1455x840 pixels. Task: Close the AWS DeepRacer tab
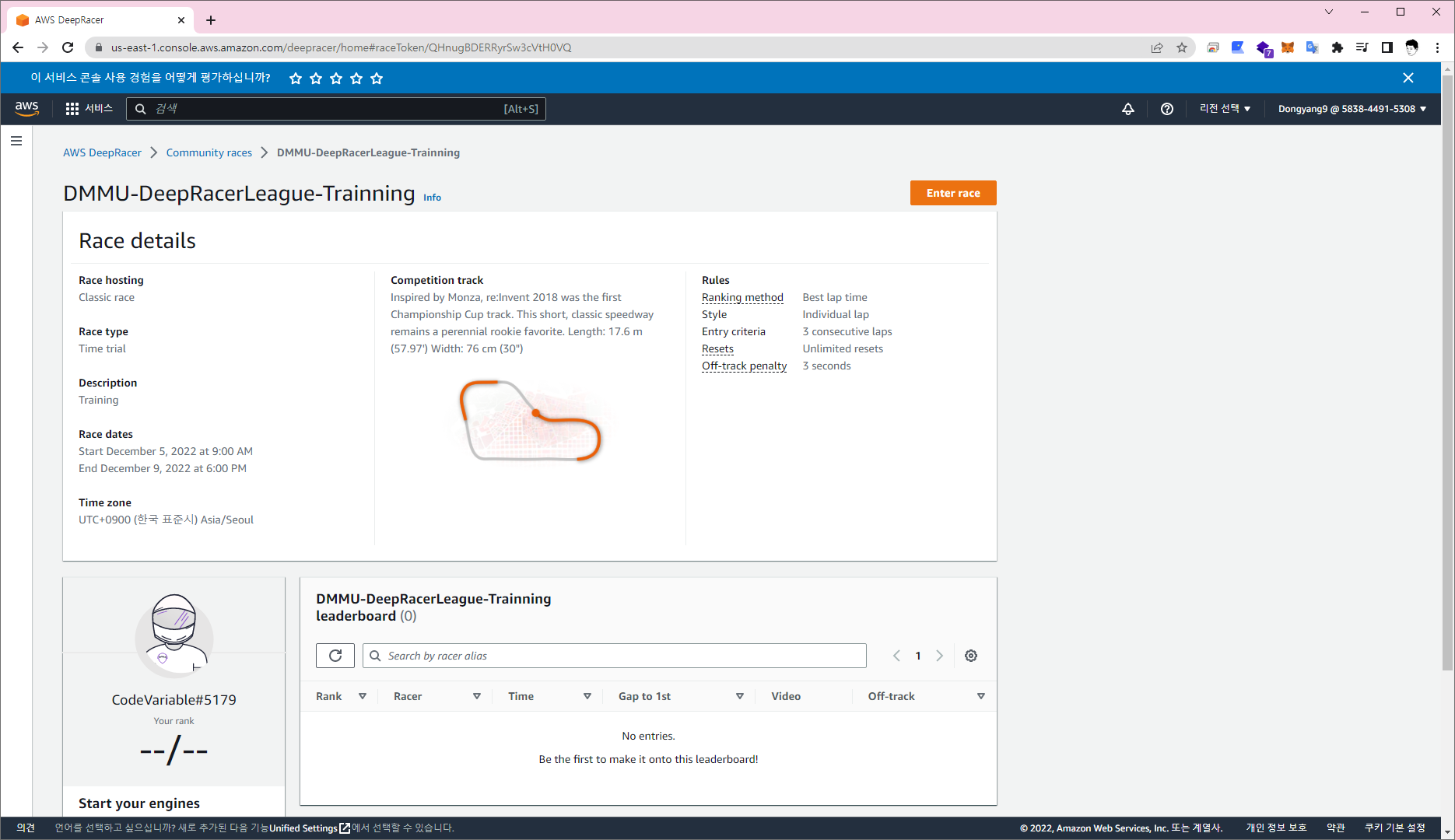click(181, 20)
